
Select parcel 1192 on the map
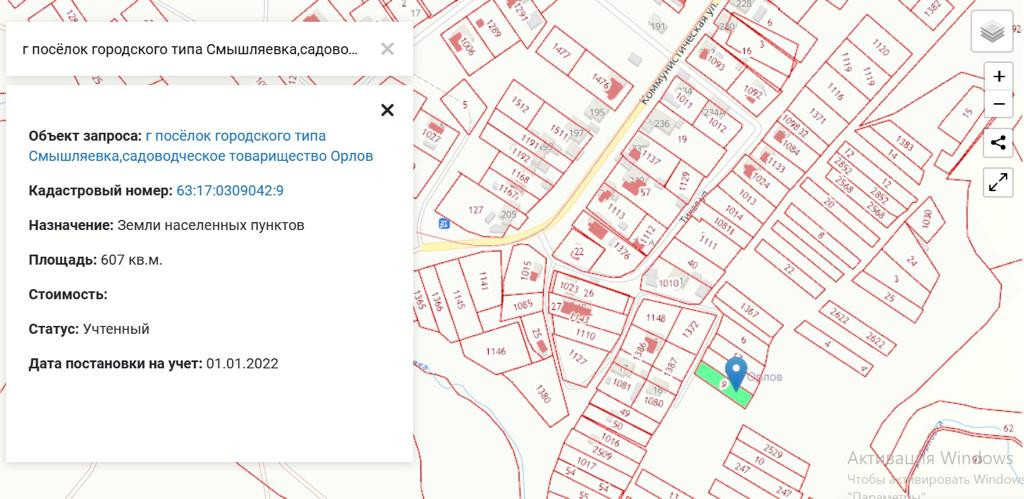tap(520, 157)
